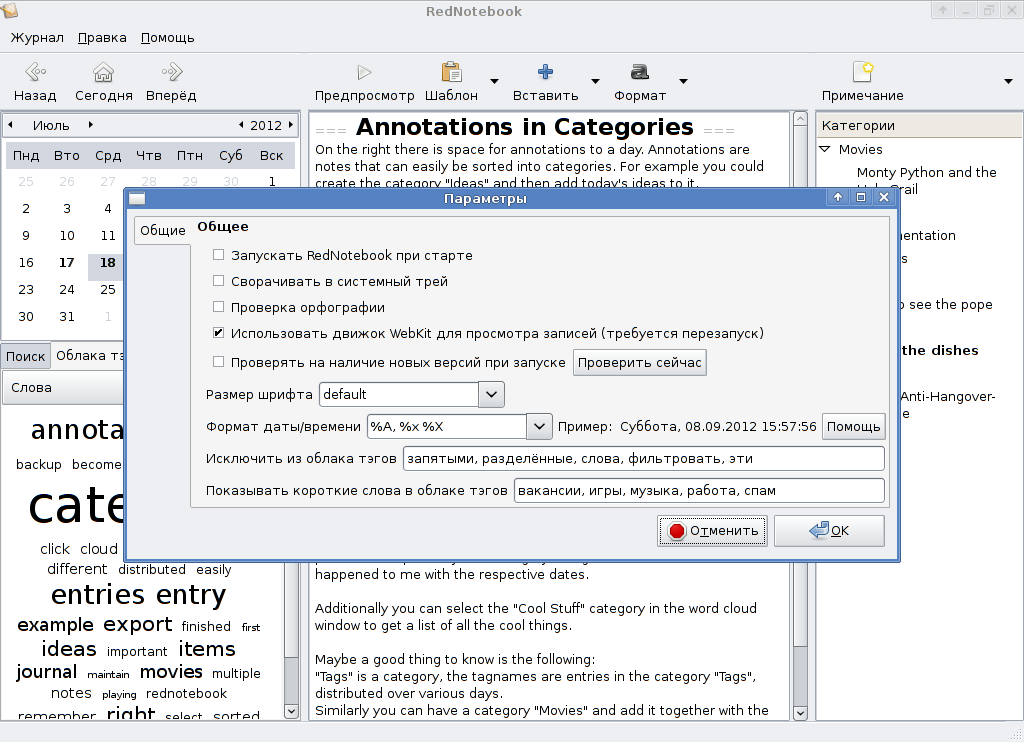
Task: Go to today via the Сегодня home icon
Action: pos(103,72)
